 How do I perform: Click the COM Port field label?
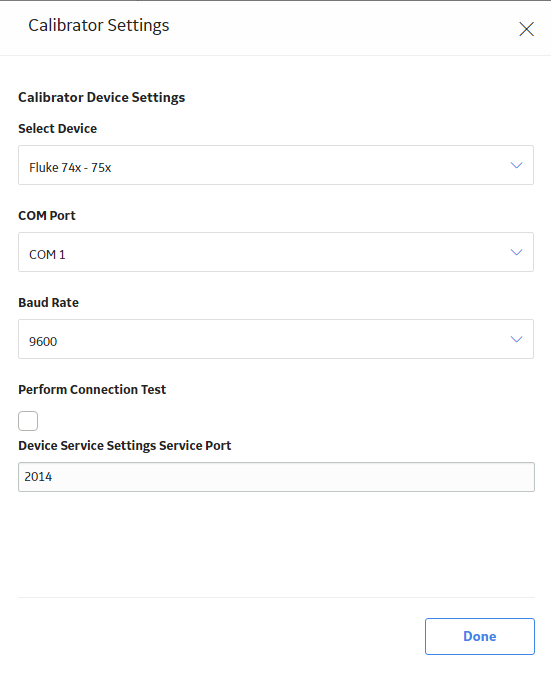tap(47, 215)
